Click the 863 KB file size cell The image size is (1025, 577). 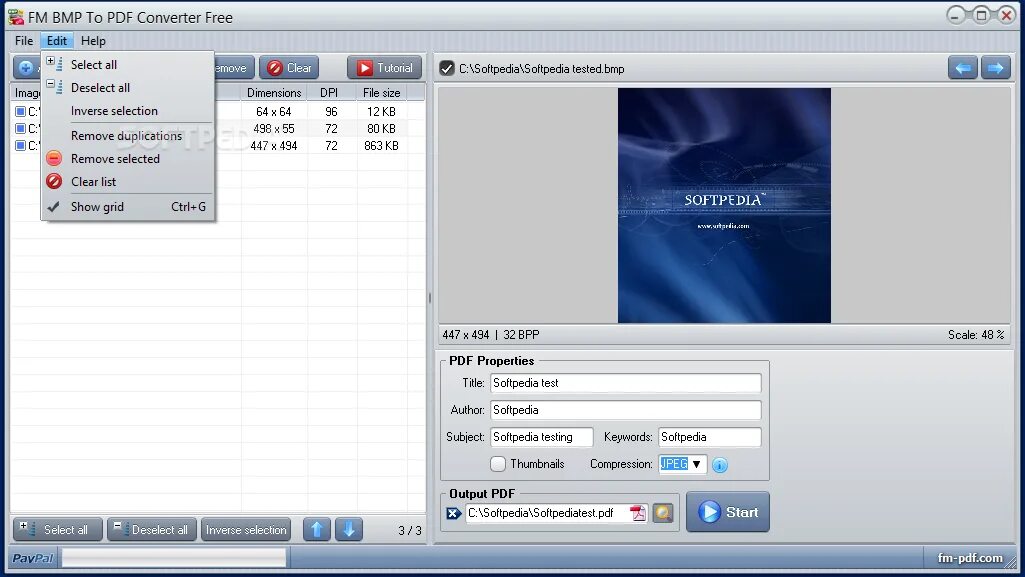[x=381, y=146]
